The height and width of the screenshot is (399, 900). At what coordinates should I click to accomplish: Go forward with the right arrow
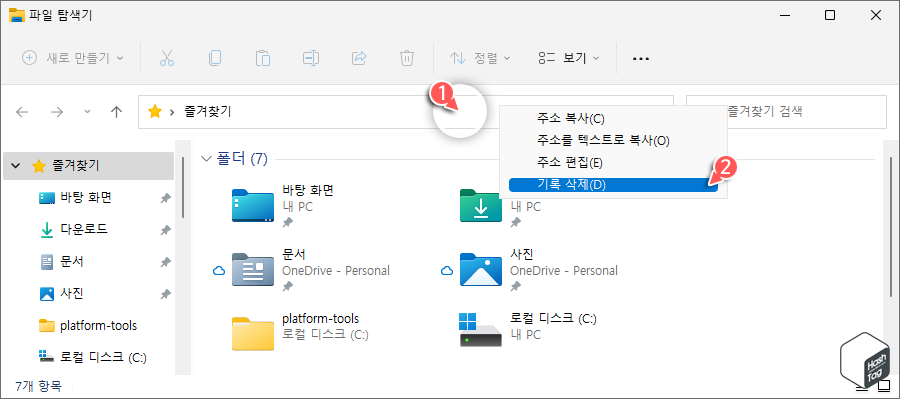point(57,112)
